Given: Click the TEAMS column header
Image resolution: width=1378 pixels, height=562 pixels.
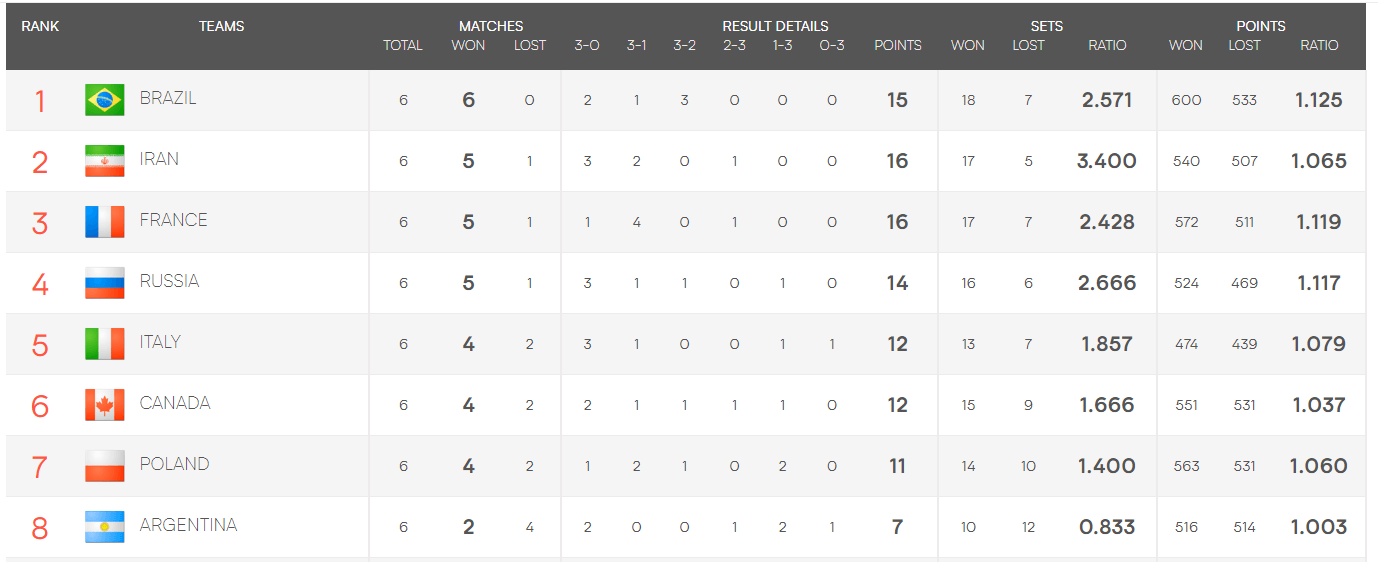Looking at the screenshot, I should pos(222,26).
